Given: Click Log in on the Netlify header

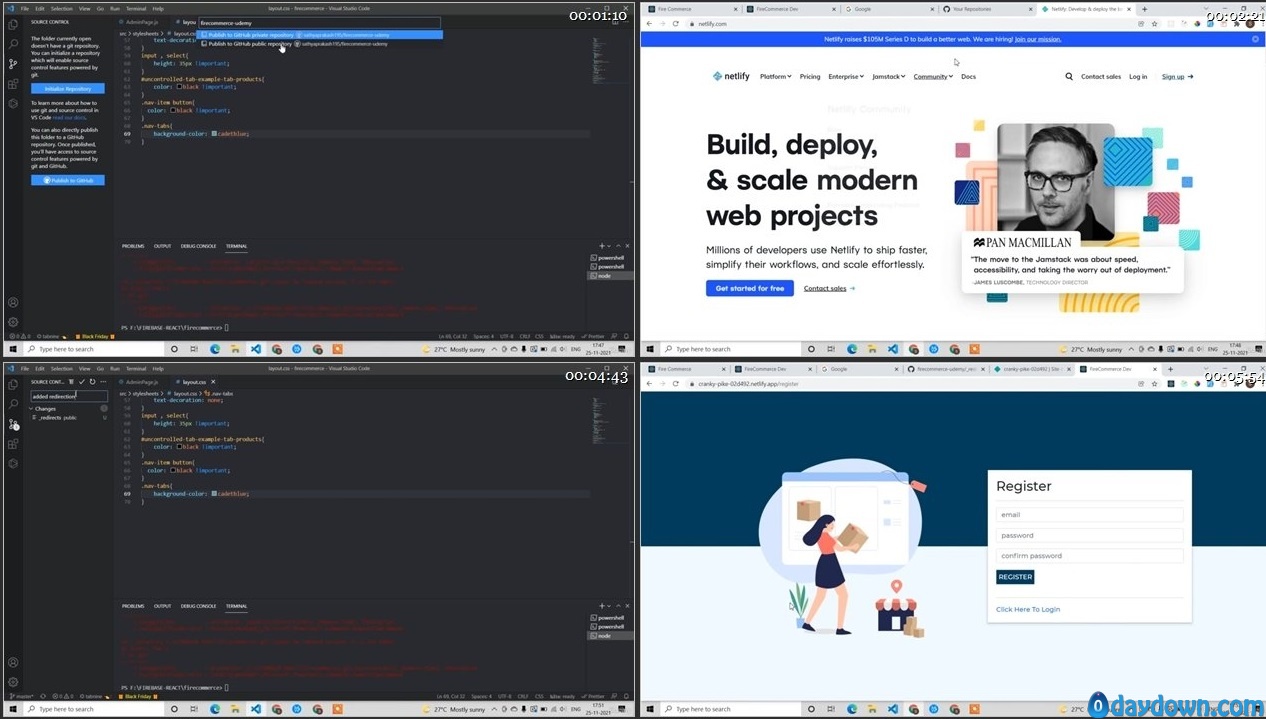Looking at the screenshot, I should (x=1138, y=76).
